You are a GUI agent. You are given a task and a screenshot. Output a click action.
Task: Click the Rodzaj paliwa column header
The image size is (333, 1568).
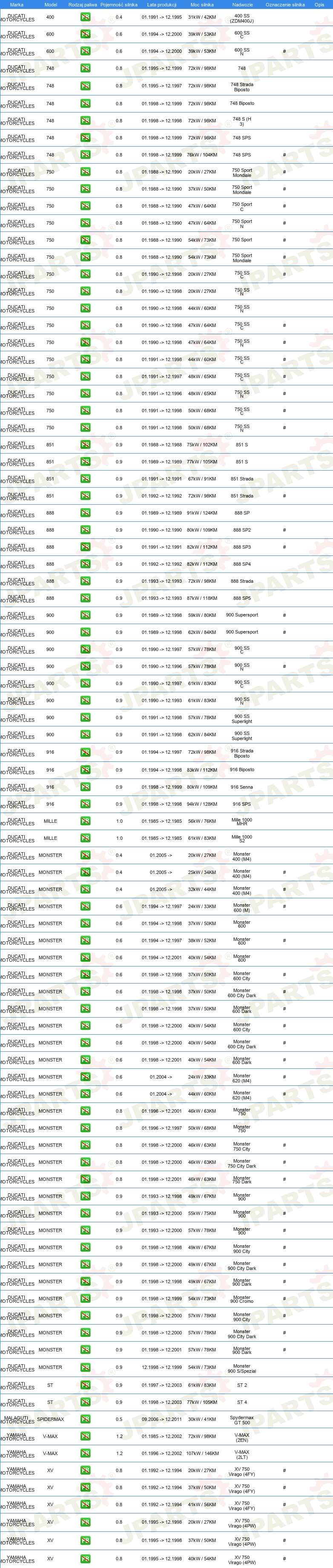click(x=83, y=4)
